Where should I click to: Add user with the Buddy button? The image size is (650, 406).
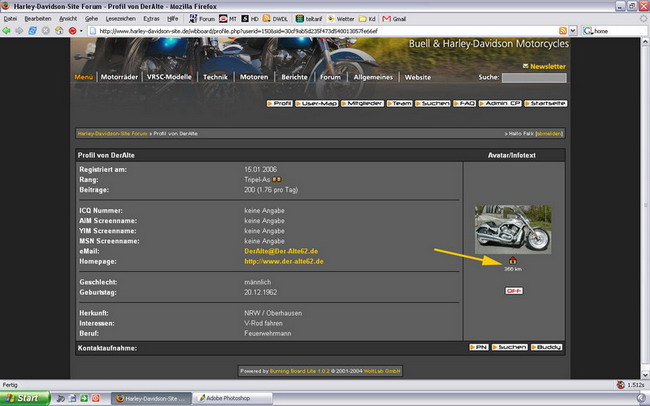547,347
